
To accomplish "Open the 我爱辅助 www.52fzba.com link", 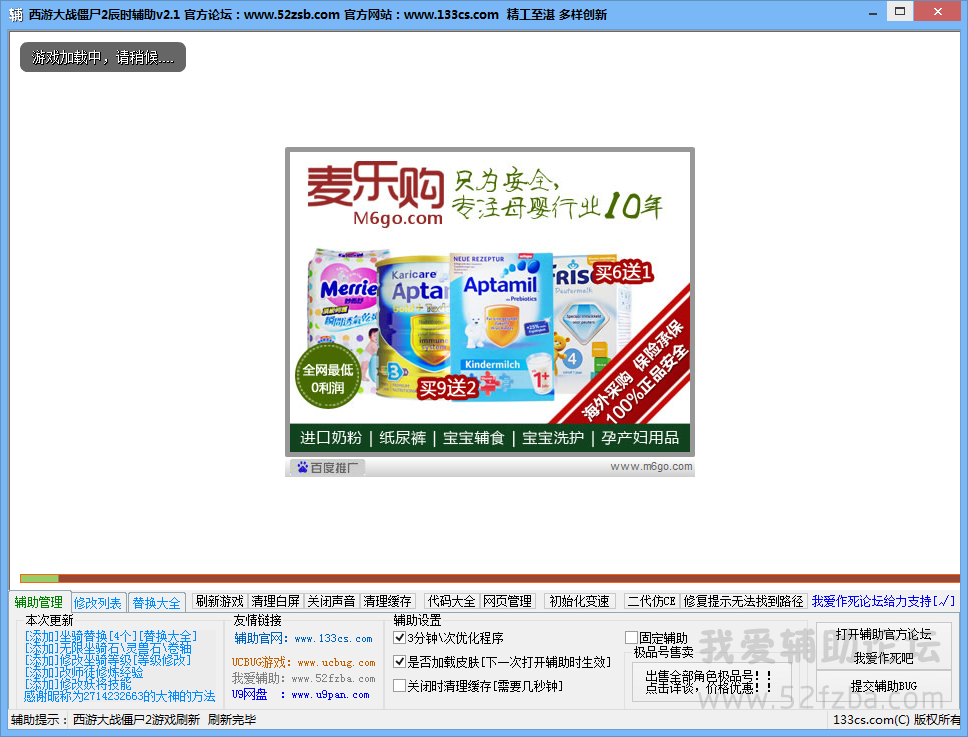I will [x=303, y=678].
